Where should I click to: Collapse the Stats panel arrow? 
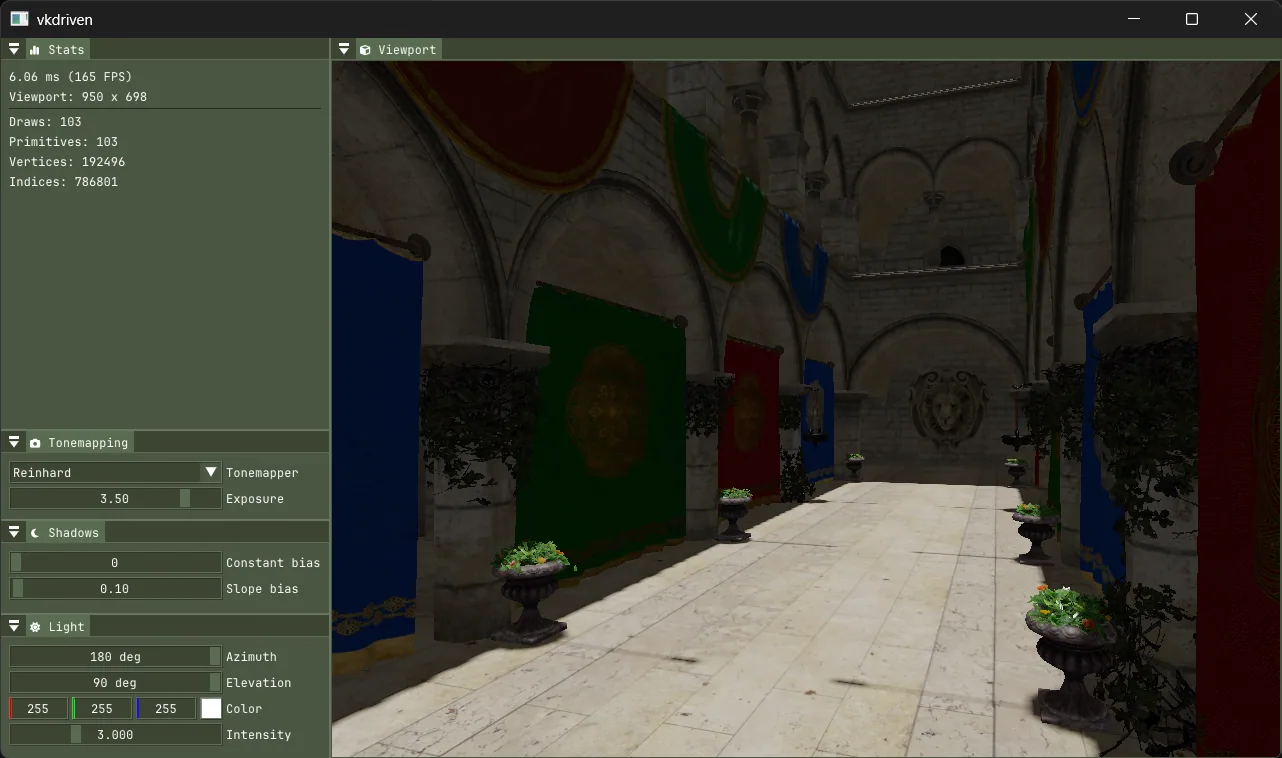pos(14,49)
